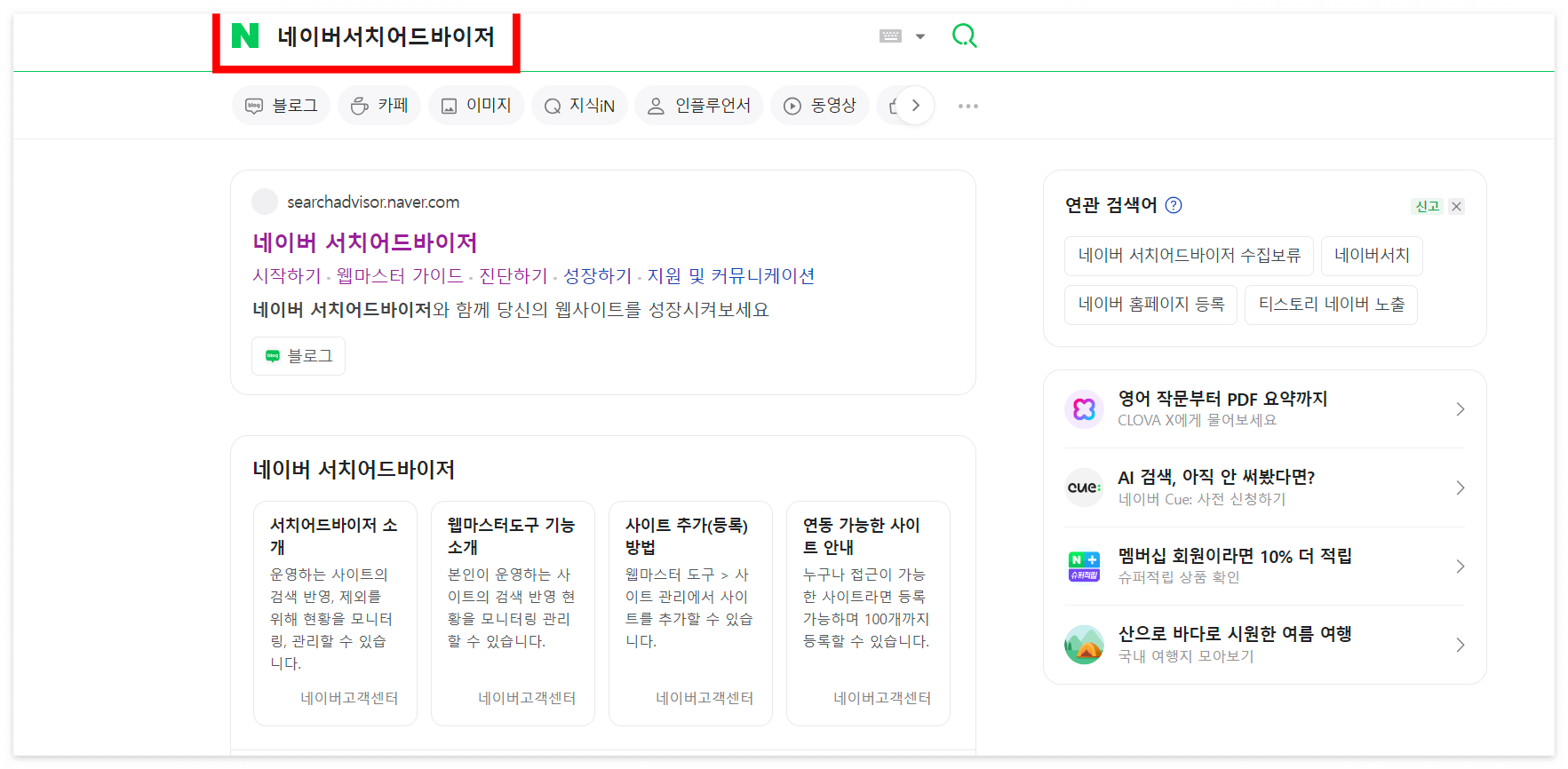Click 네이버고객센터 under 서치어드바이저 소개 card
This screenshot has height=769, width=1568.
point(349,698)
